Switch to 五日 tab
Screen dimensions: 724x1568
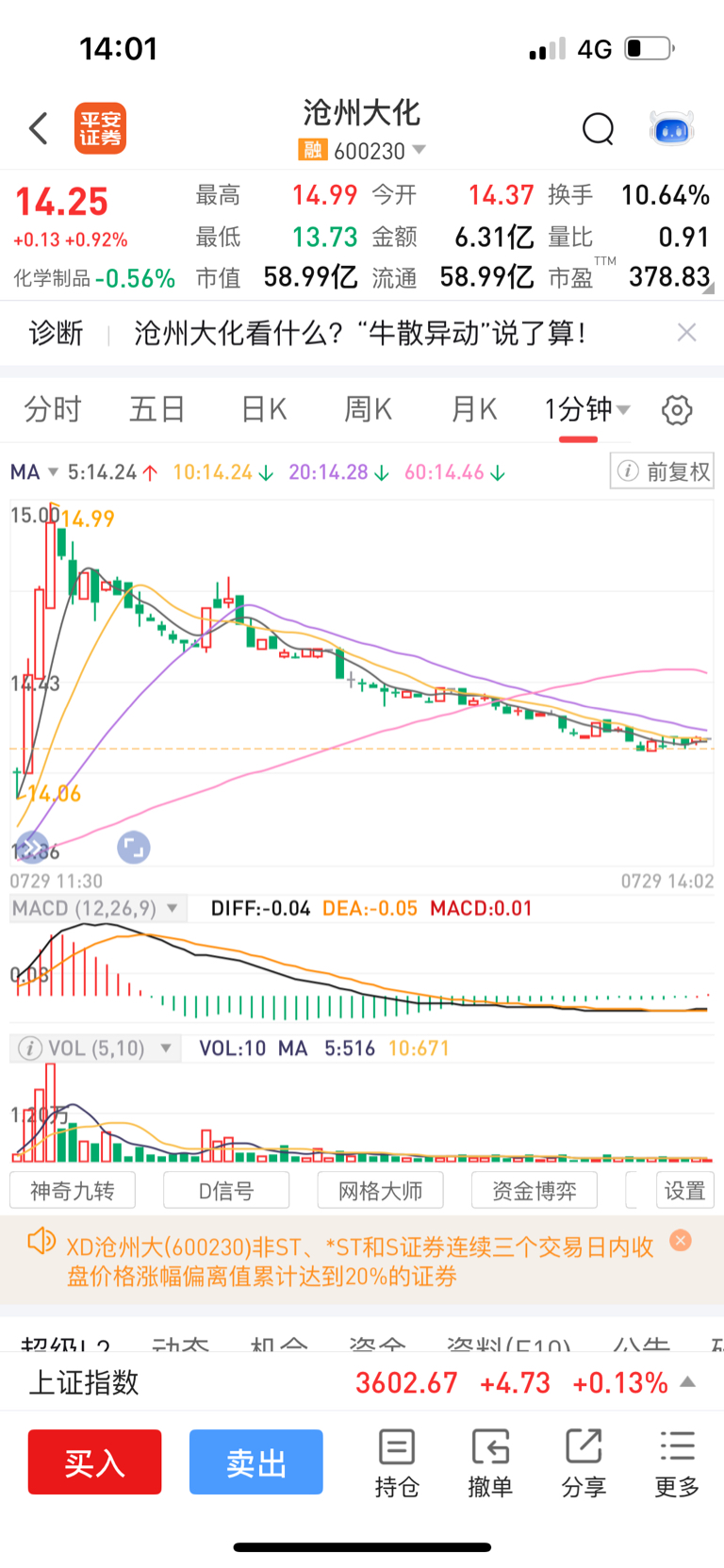point(157,410)
